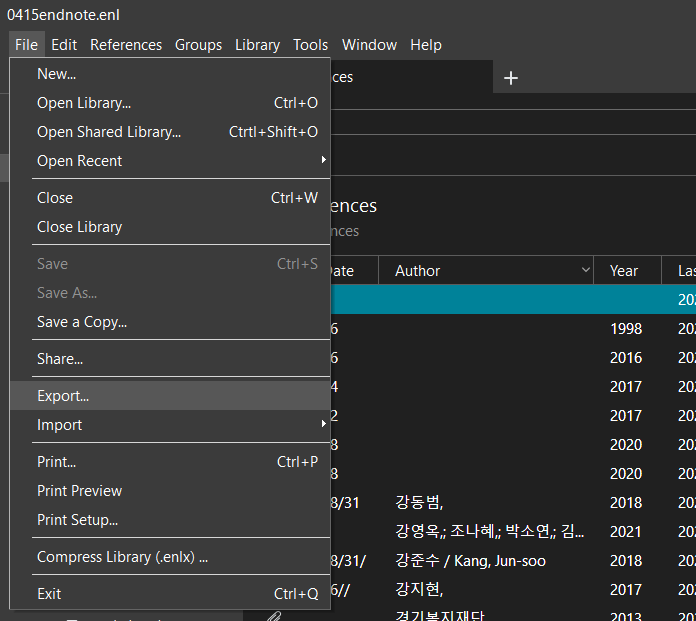This screenshot has height=621, width=696.
Task: Select reference by author 강지현
Action: coord(514,590)
